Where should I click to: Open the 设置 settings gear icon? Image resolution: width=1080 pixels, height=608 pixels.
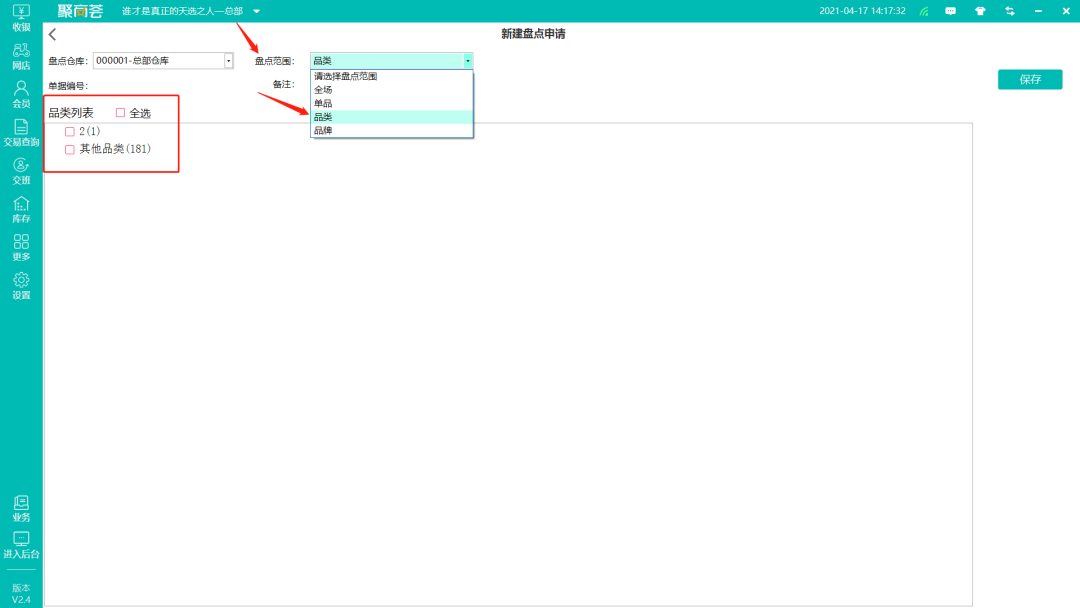click(21, 285)
